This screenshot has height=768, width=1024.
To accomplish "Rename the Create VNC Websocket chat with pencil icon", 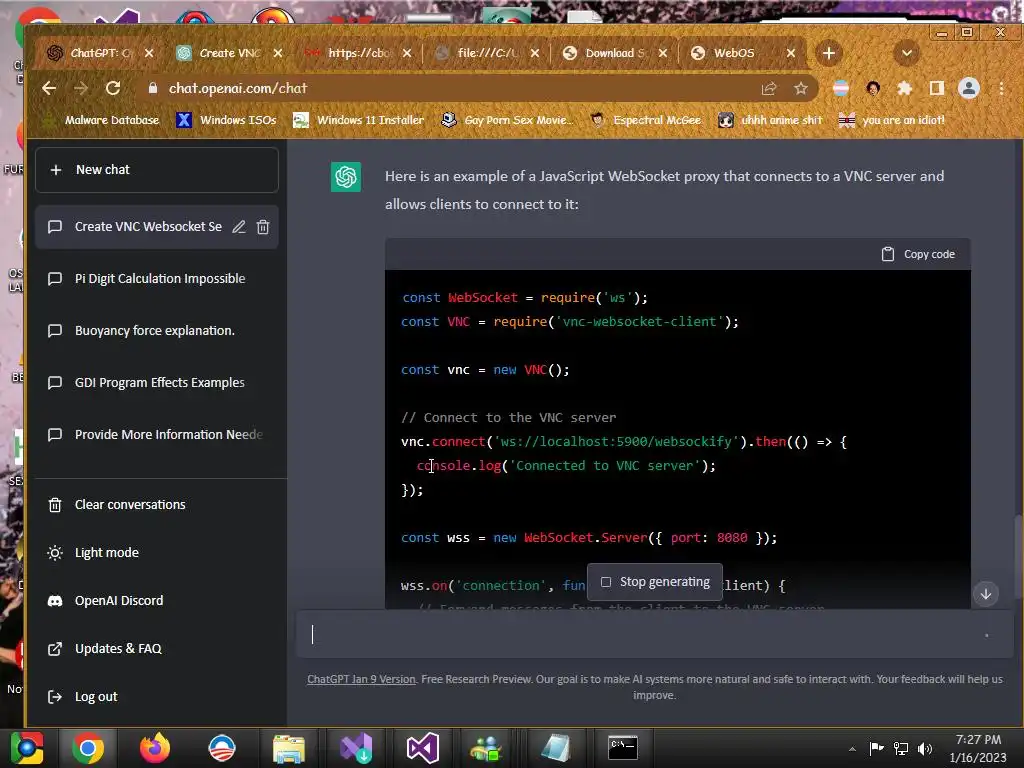I will tap(239, 227).
